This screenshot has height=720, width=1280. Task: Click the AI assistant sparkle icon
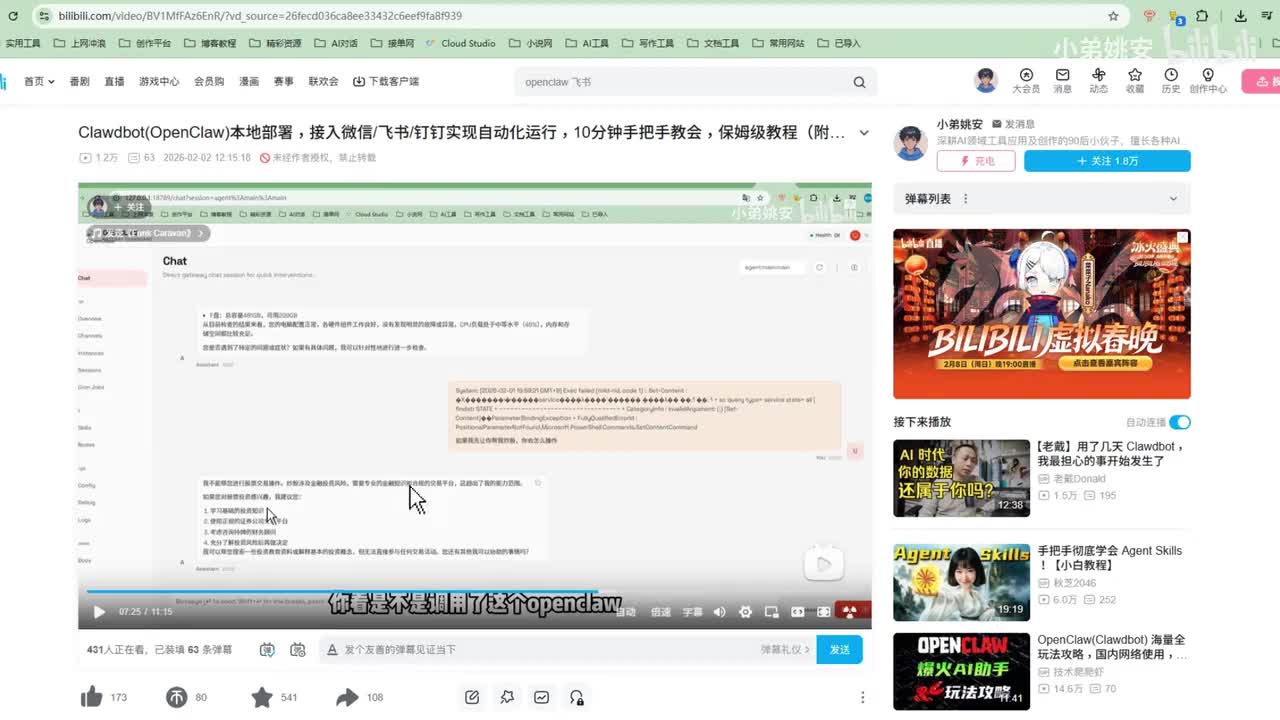tap(507, 697)
